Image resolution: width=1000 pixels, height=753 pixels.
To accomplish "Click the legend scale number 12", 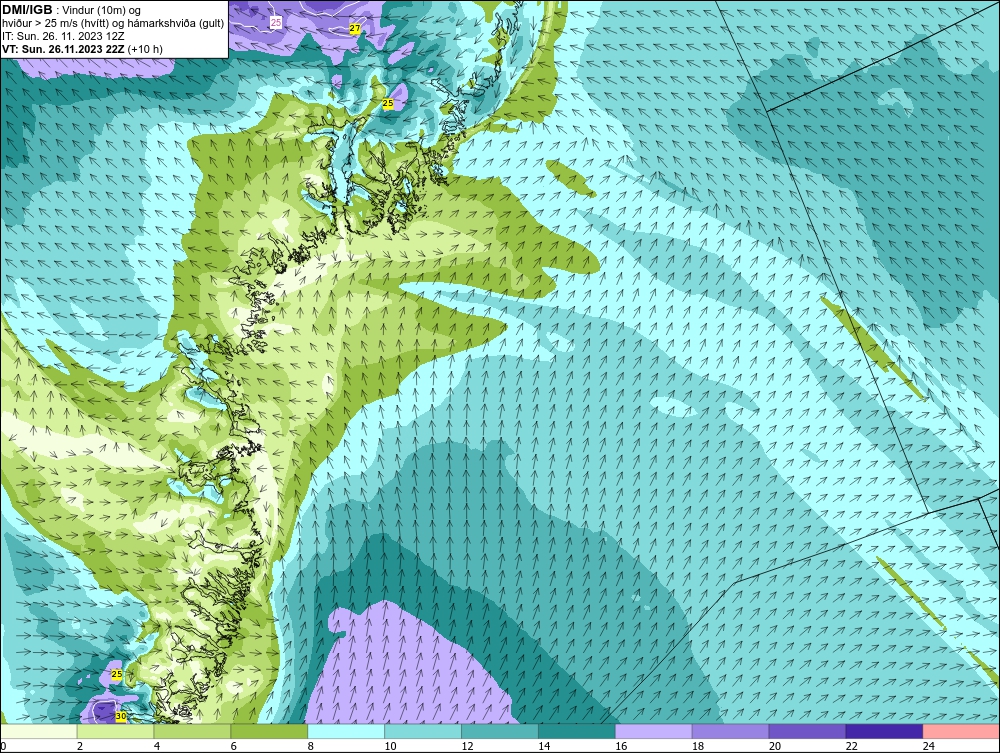I will [x=467, y=746].
